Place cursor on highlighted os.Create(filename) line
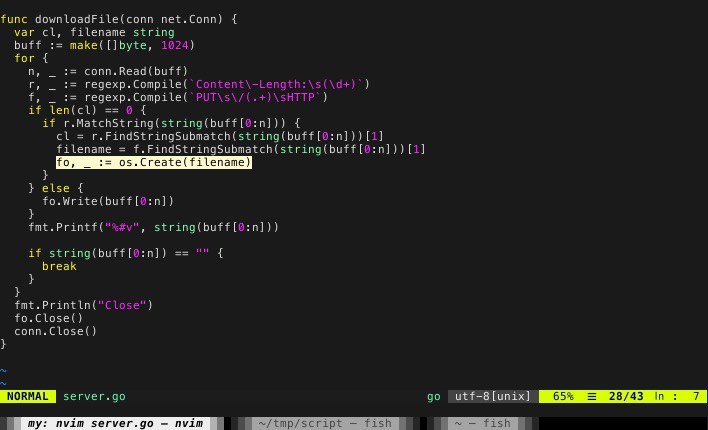 click(x=154, y=162)
